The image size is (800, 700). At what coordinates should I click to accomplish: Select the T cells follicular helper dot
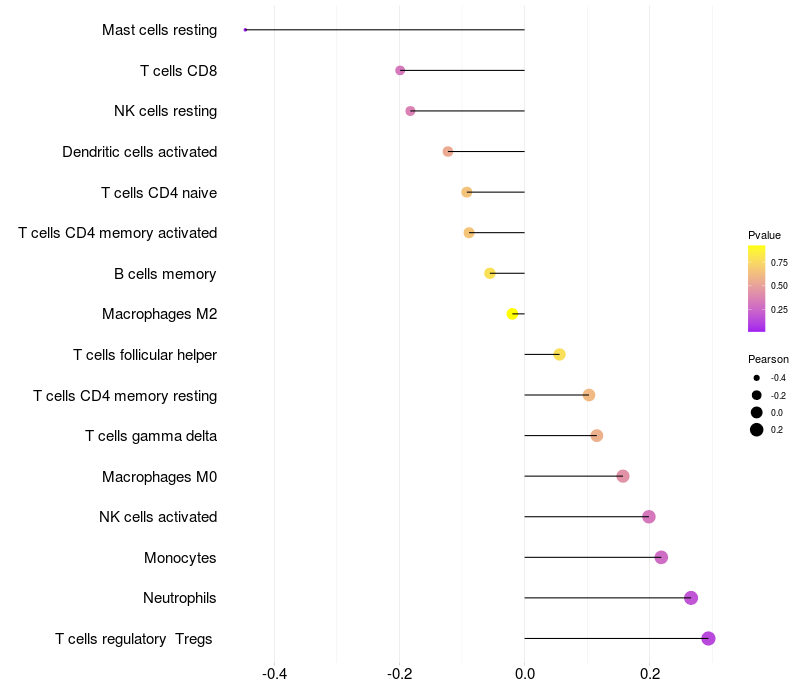point(559,355)
